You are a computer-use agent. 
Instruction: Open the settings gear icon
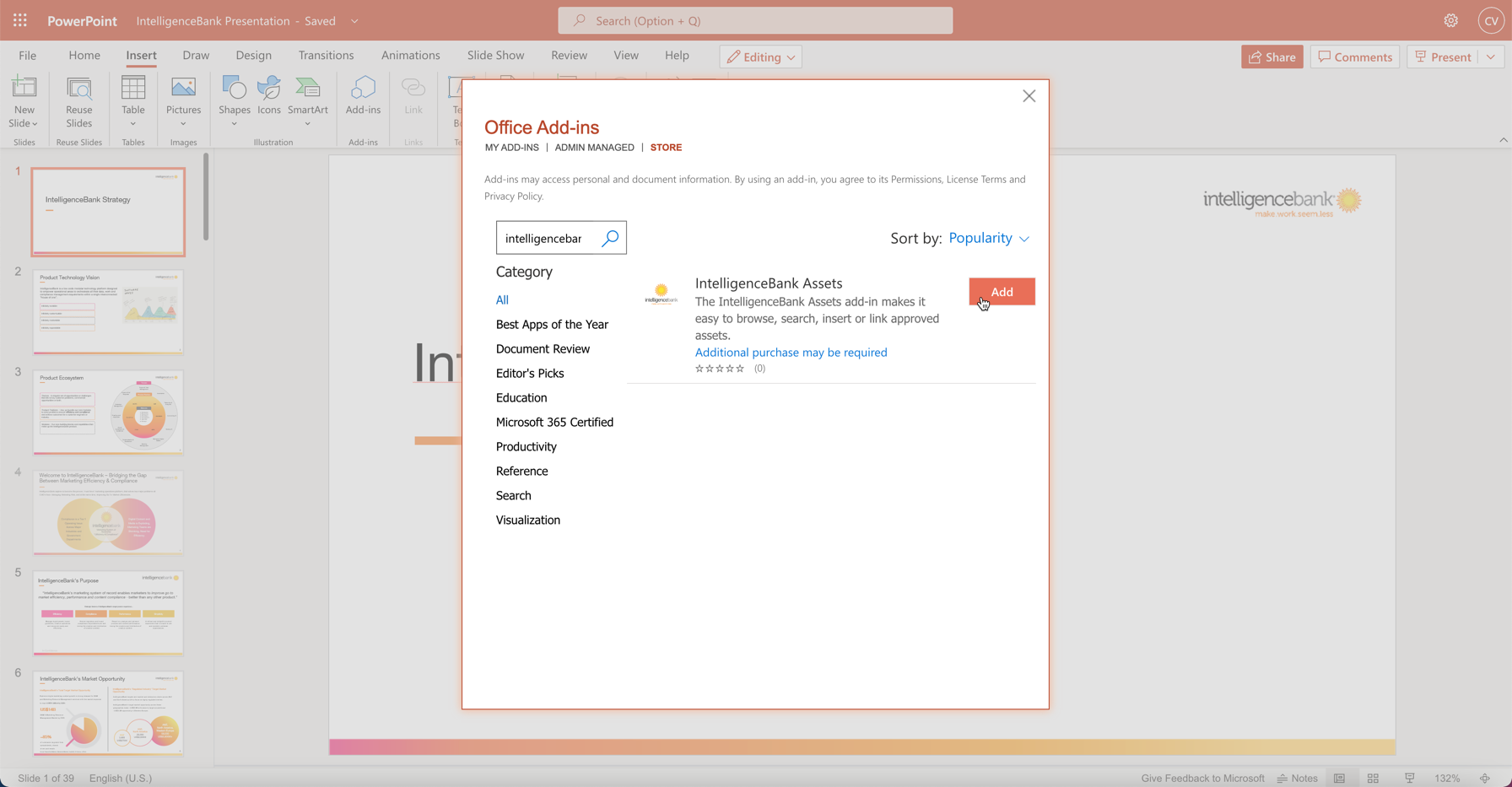(1450, 20)
